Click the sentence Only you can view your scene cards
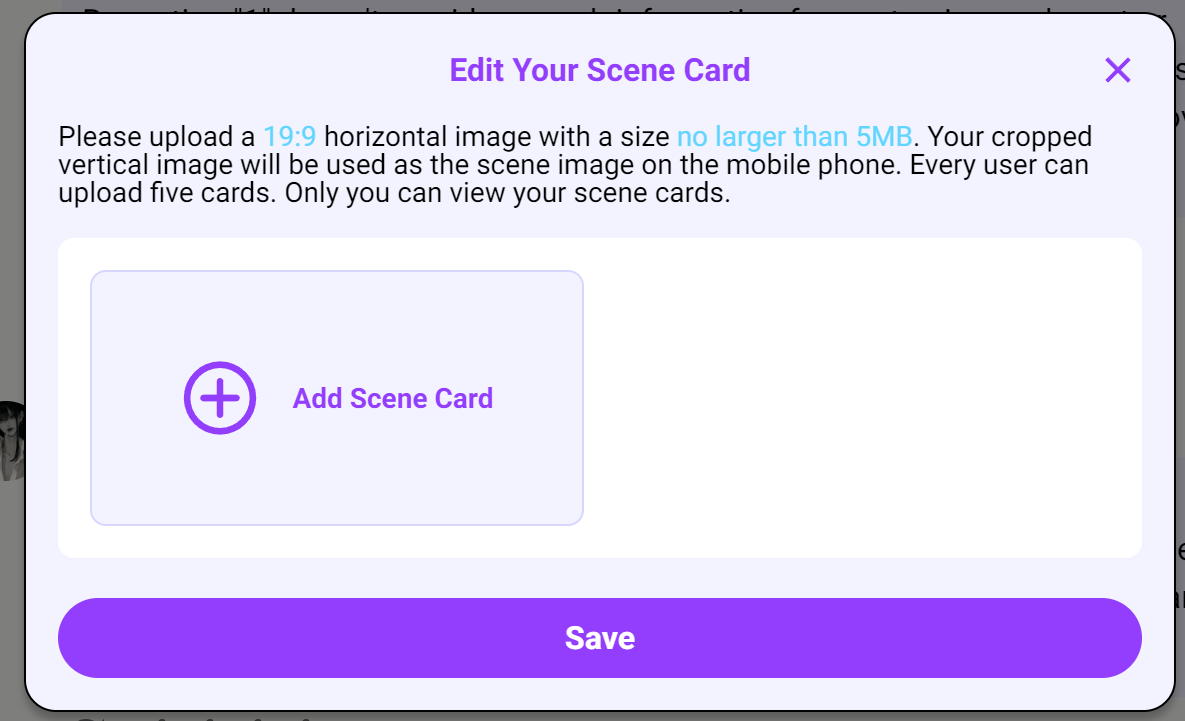The image size is (1185, 721). coord(507,193)
